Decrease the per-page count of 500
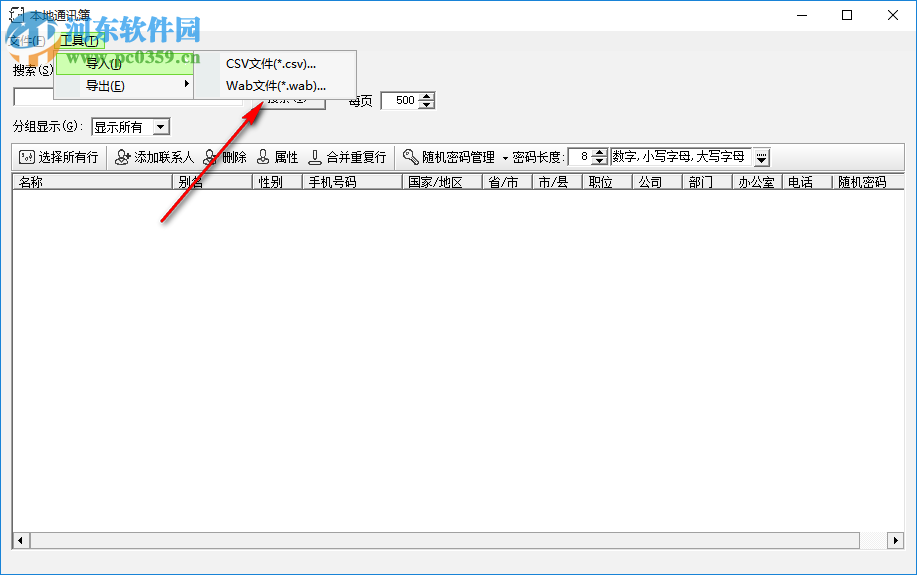 pos(427,105)
